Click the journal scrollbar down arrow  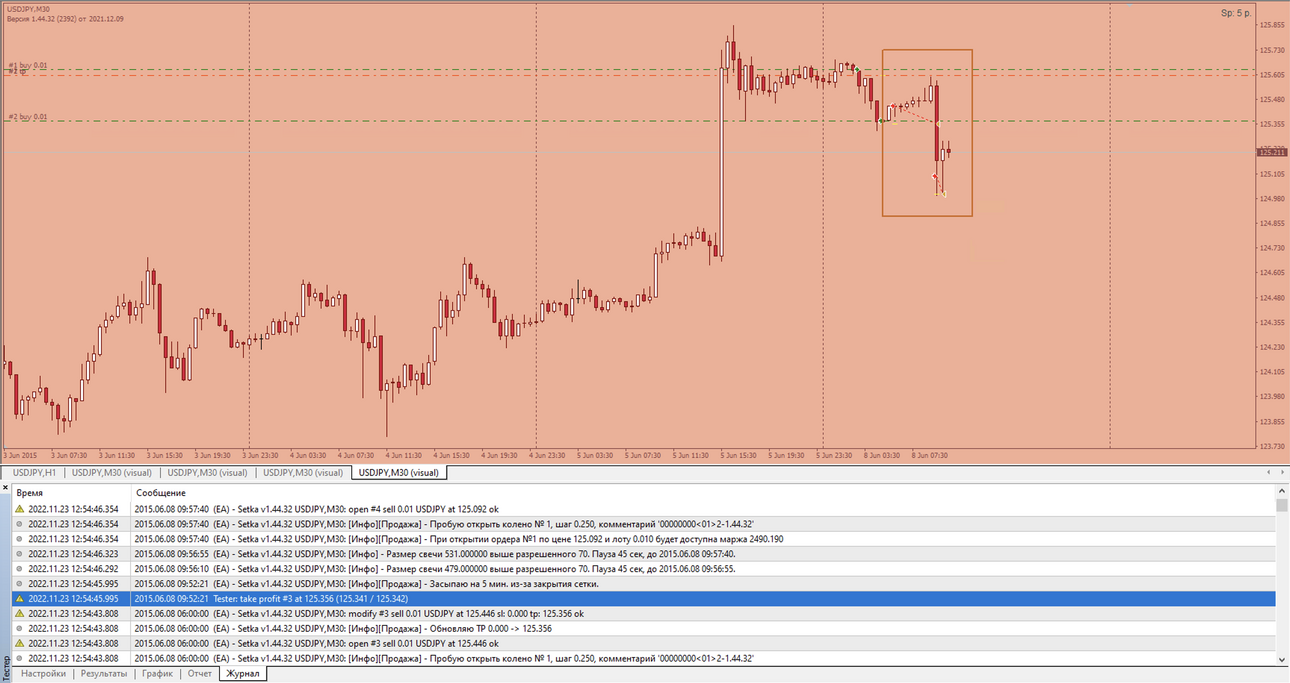1282,659
